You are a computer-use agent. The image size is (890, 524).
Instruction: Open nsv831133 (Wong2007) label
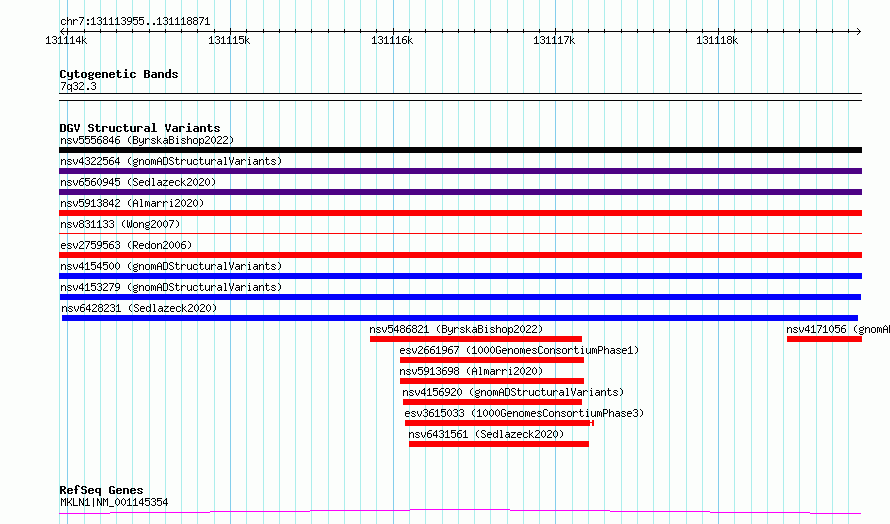(x=120, y=224)
